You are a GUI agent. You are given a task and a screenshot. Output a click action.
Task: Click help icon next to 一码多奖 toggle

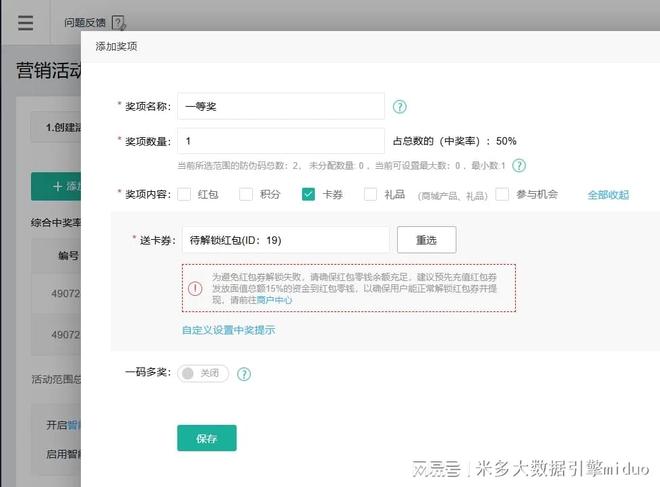coord(244,374)
